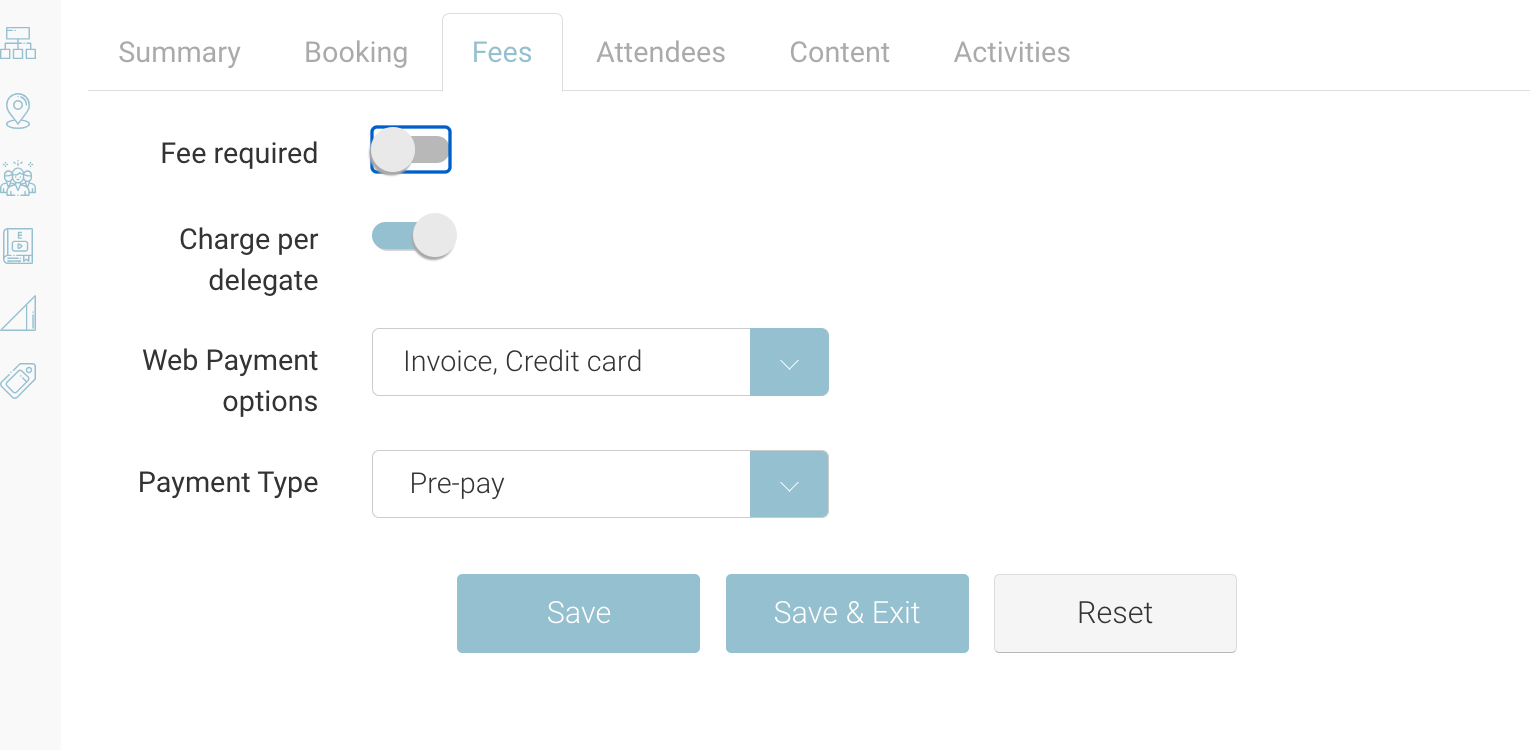Expand the Web Payment options dropdown arrow
This screenshot has height=750, width=1530.
click(x=789, y=362)
